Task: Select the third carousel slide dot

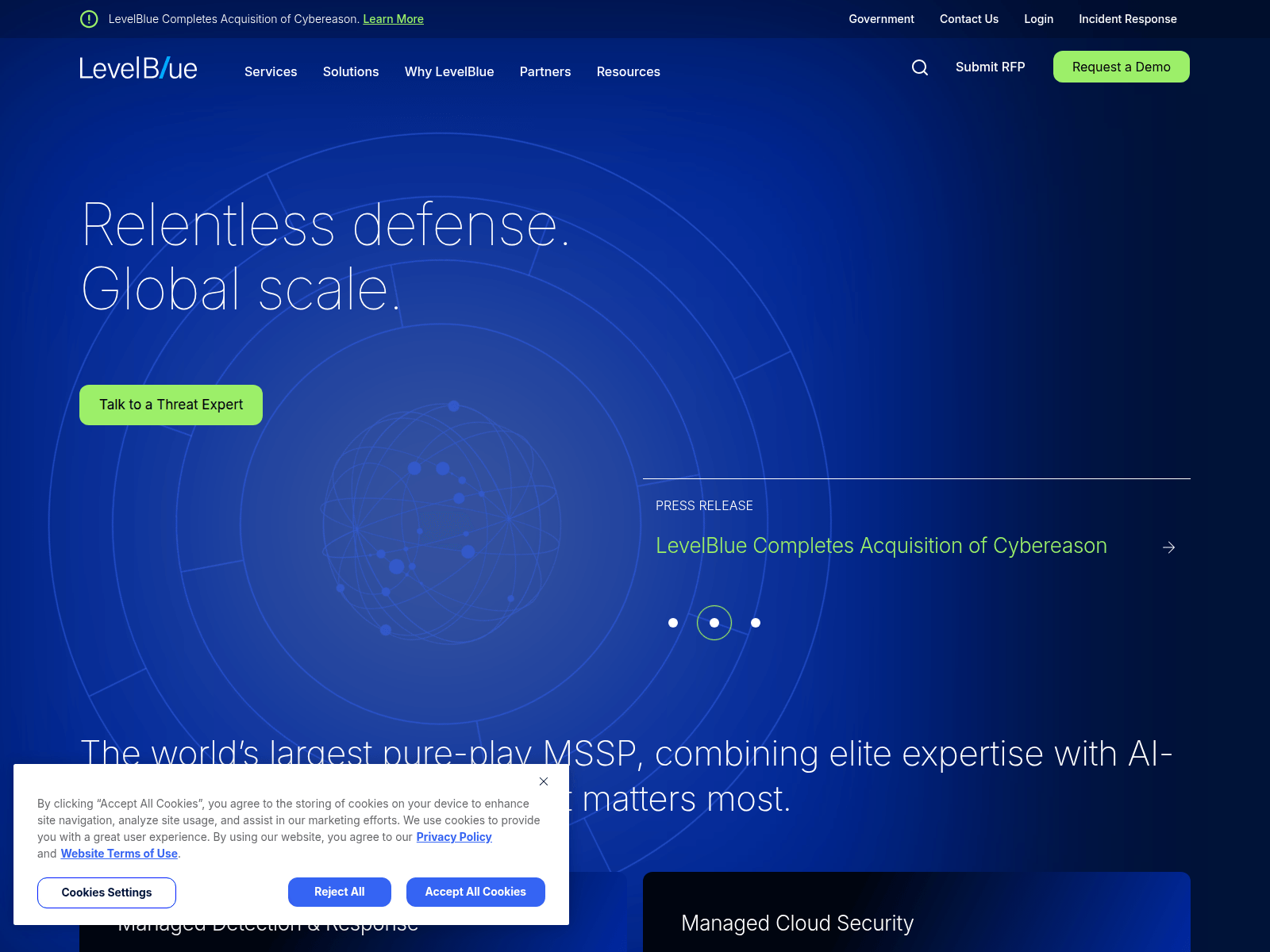Action: coord(756,623)
